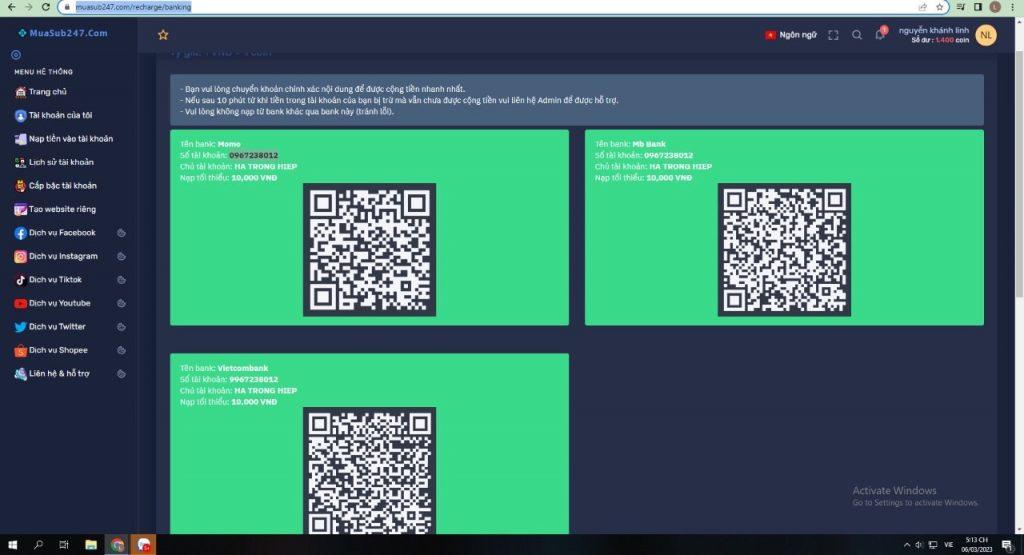Expand the Dịch vụ Shopee submenu arrow
Screen dimensions: 1024x555
pyautogui.click(x=121, y=351)
